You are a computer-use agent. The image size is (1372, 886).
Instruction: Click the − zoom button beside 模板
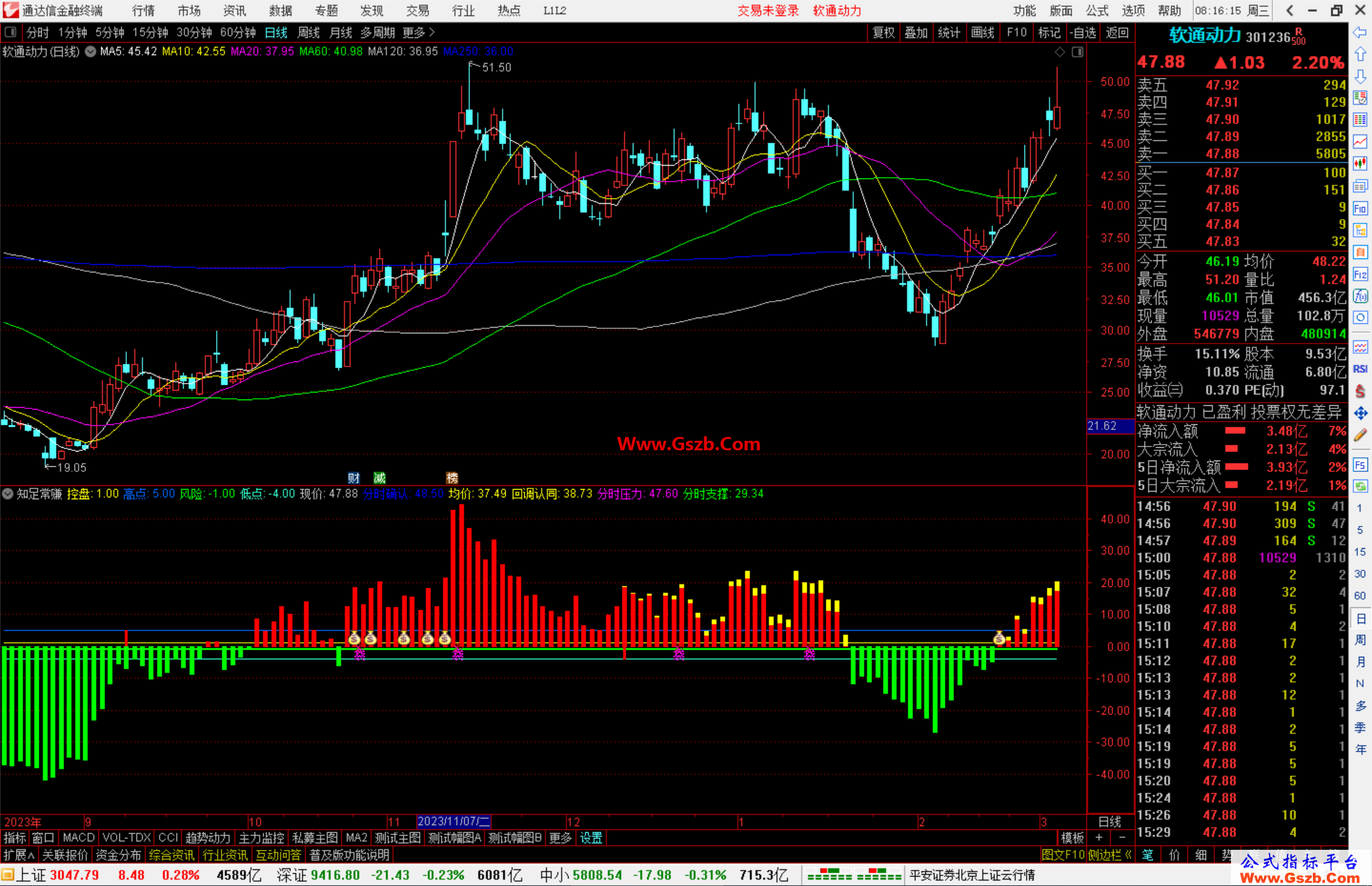coord(1122,838)
